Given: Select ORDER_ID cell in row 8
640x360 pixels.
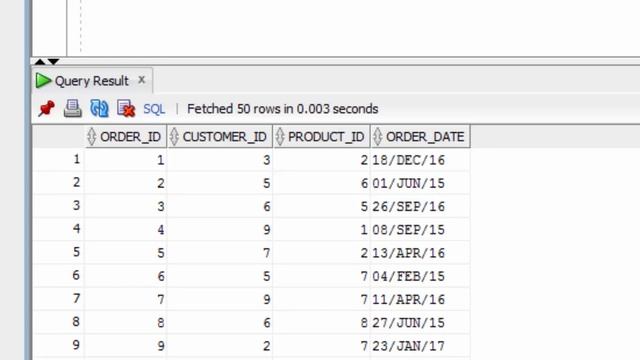Looking at the screenshot, I should point(126,323).
